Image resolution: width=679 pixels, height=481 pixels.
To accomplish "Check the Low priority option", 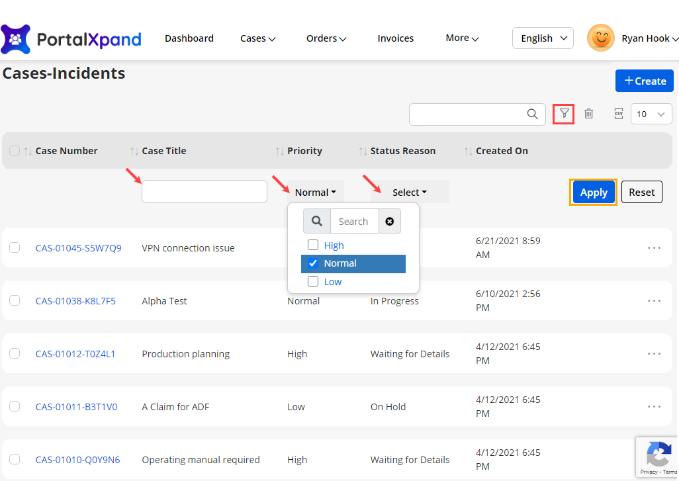I will pos(313,282).
